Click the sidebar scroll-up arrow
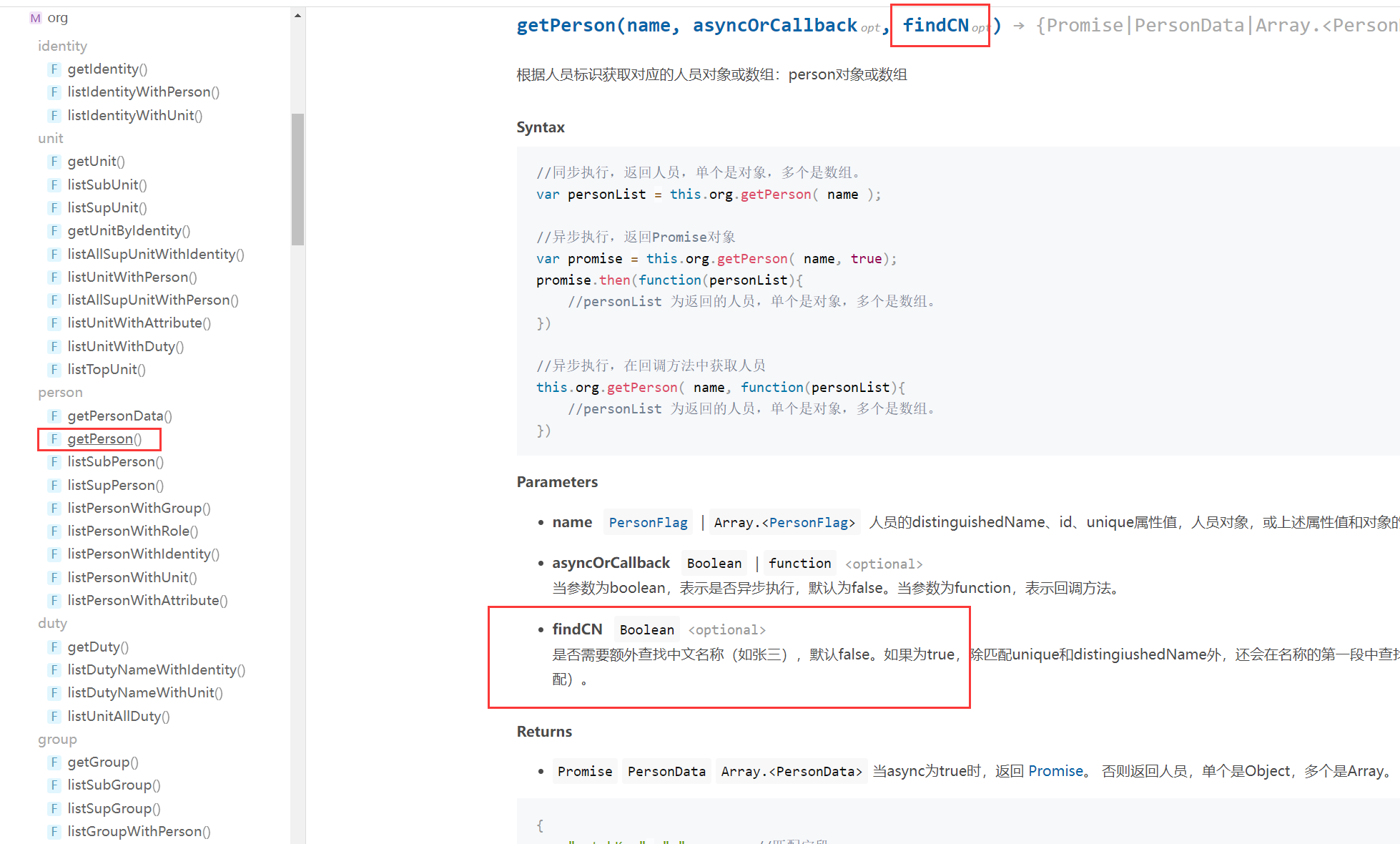 297,15
